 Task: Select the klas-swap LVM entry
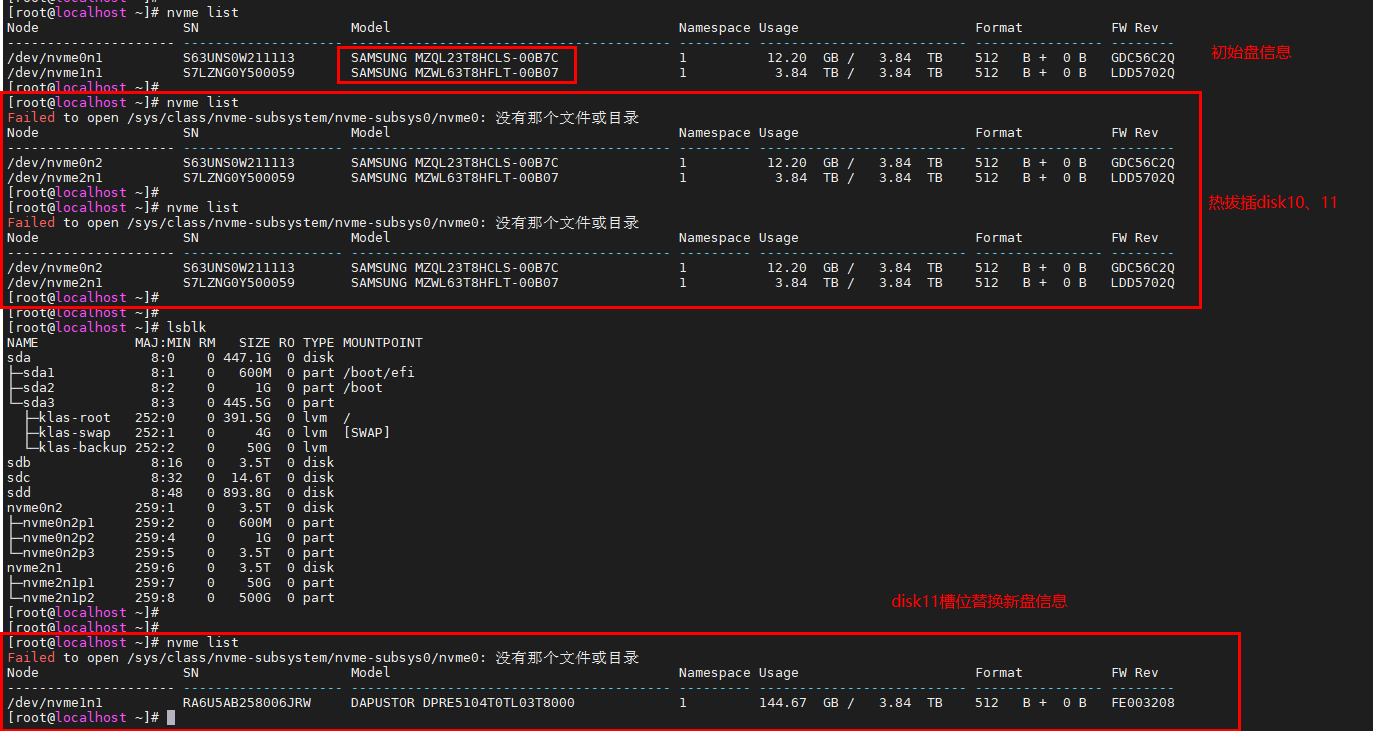(75, 432)
